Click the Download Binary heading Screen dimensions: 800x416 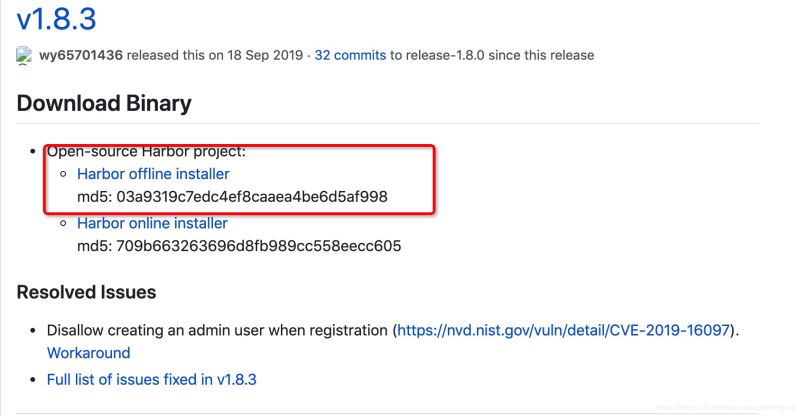[104, 104]
